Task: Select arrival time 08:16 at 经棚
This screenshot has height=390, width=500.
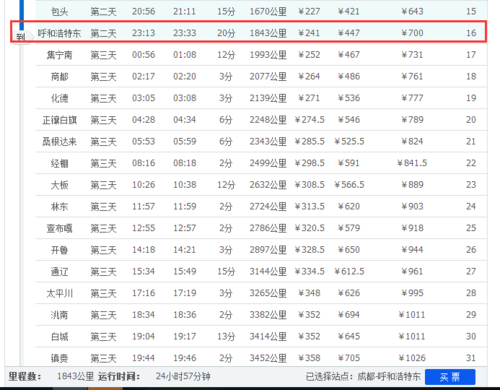Action: point(143,163)
